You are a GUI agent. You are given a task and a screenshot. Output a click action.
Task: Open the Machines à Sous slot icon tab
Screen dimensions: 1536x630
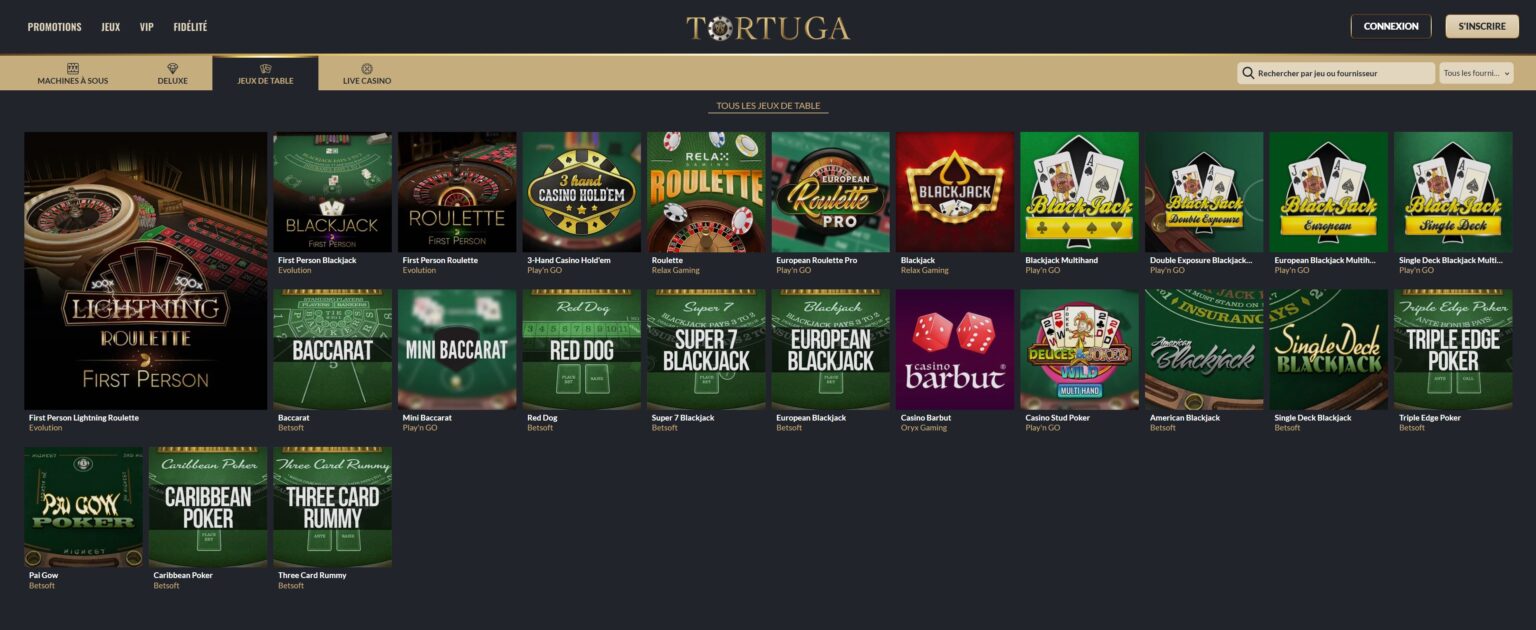click(x=73, y=68)
